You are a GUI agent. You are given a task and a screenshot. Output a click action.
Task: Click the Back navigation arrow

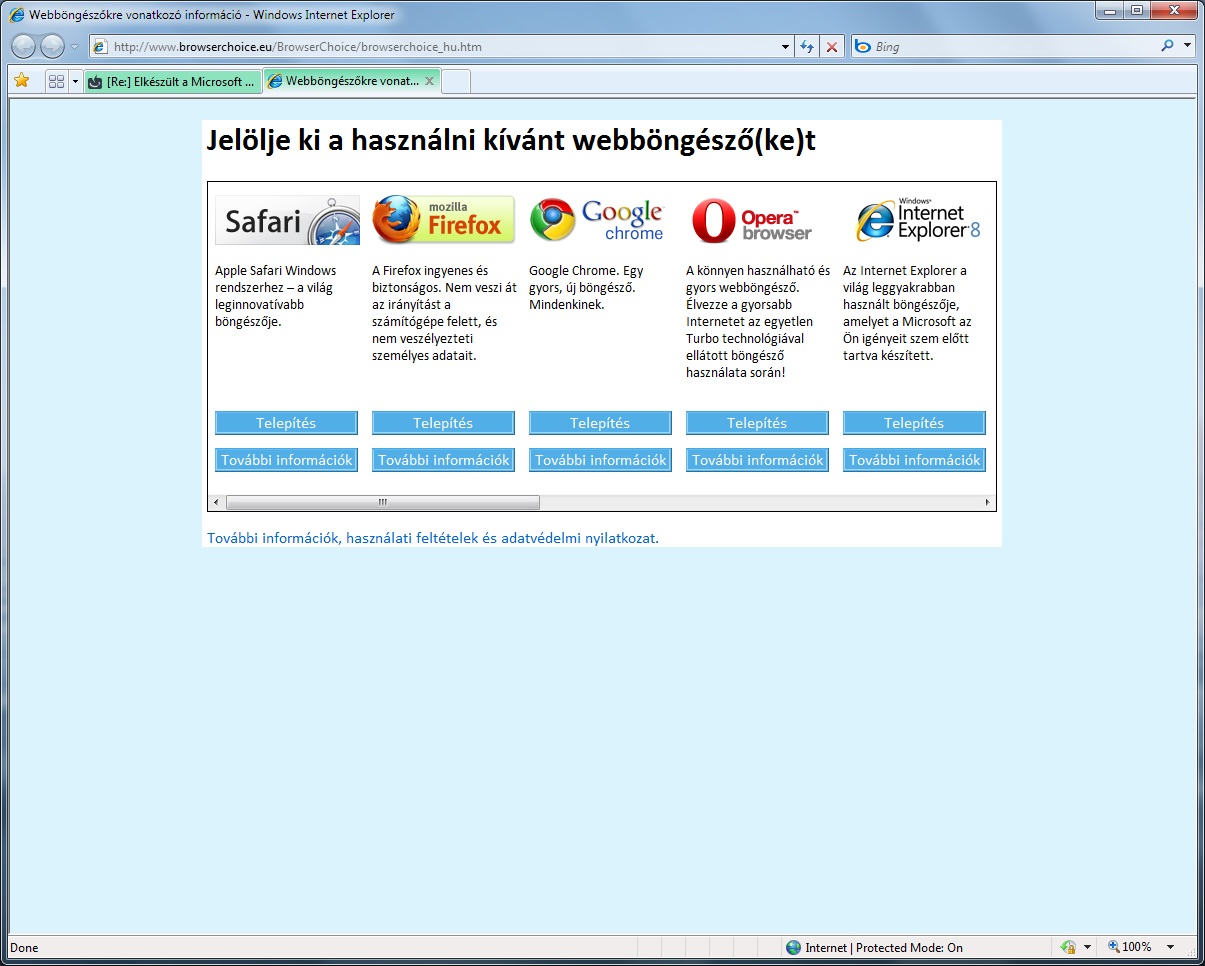click(24, 46)
